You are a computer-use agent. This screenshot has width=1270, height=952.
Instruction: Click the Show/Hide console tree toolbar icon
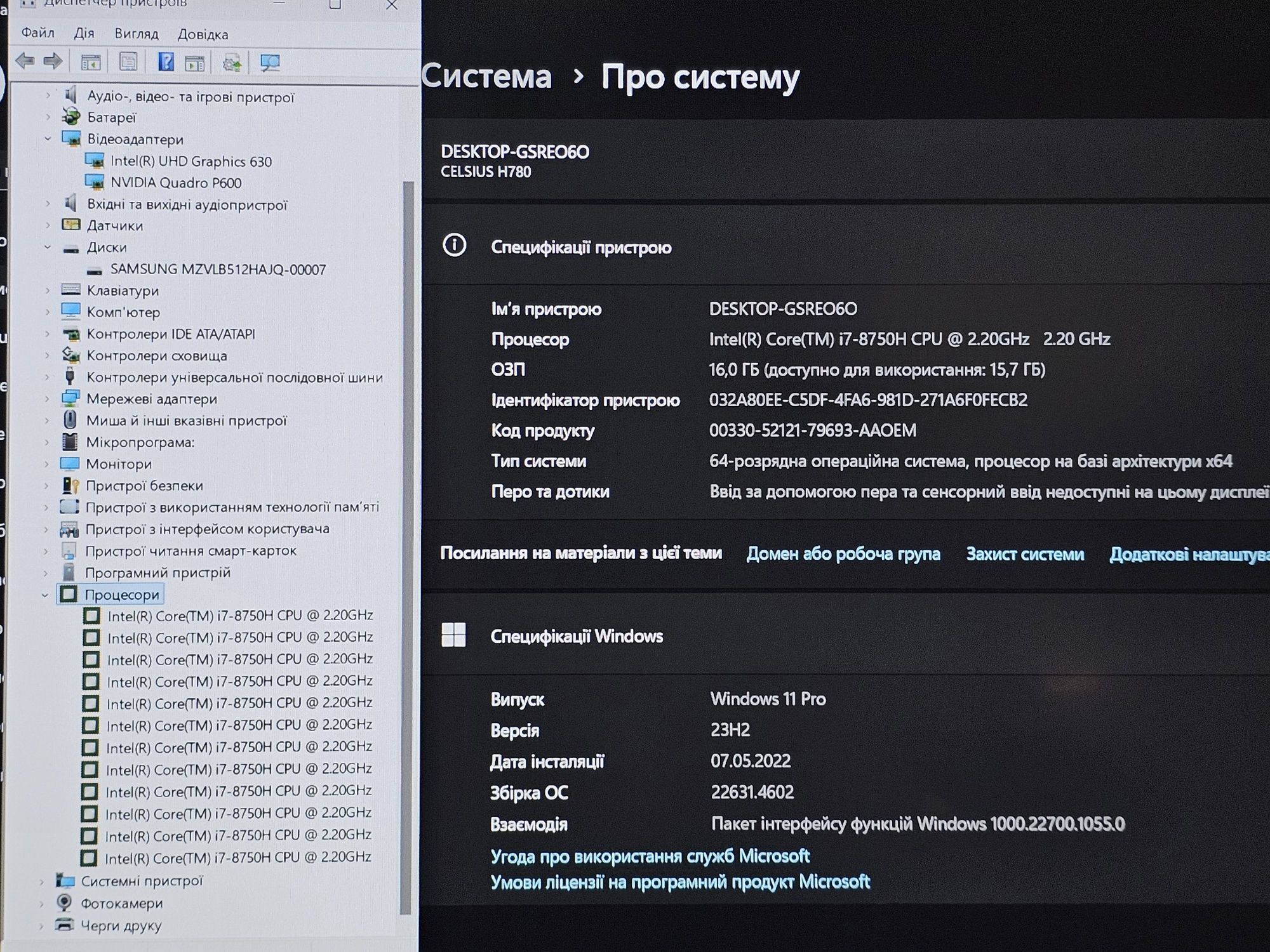[x=91, y=62]
